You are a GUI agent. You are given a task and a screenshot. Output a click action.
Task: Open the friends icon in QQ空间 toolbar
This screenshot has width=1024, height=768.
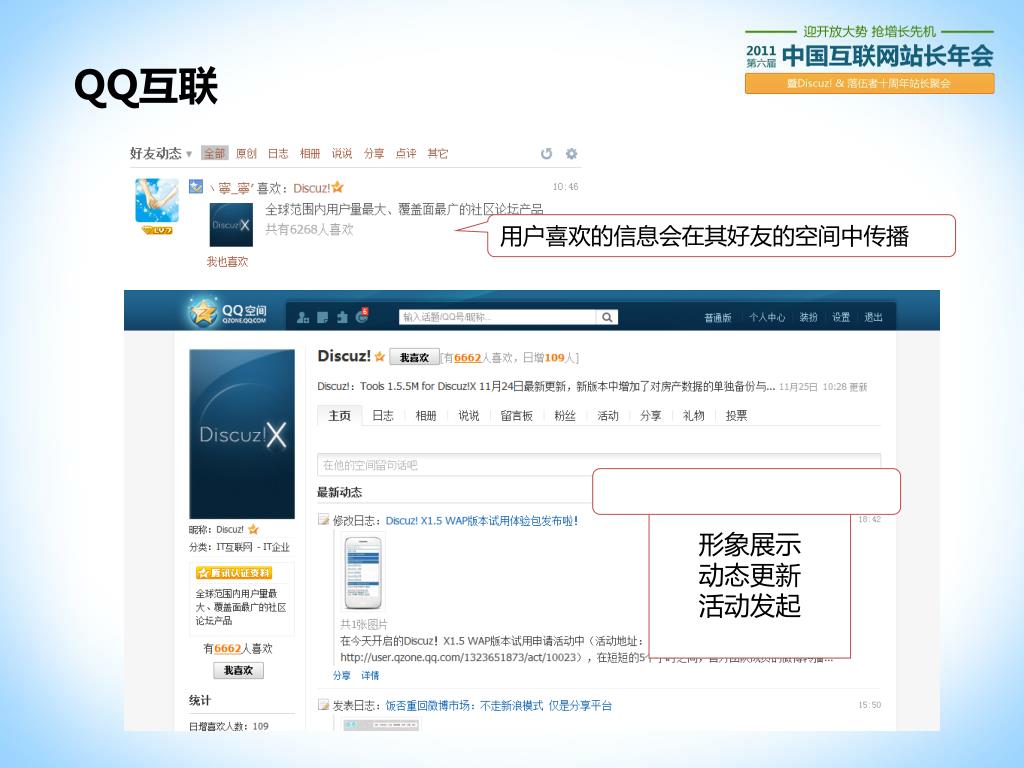click(x=303, y=317)
